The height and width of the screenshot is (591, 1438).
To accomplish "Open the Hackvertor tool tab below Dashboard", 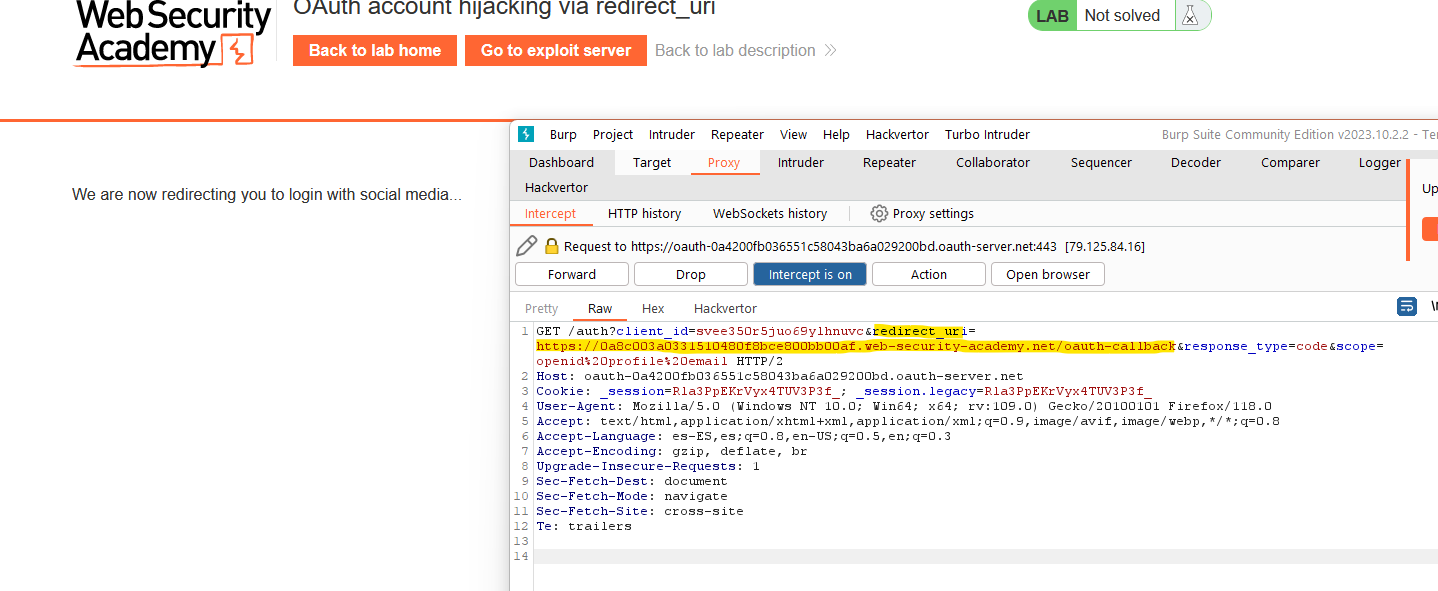I will (556, 187).
